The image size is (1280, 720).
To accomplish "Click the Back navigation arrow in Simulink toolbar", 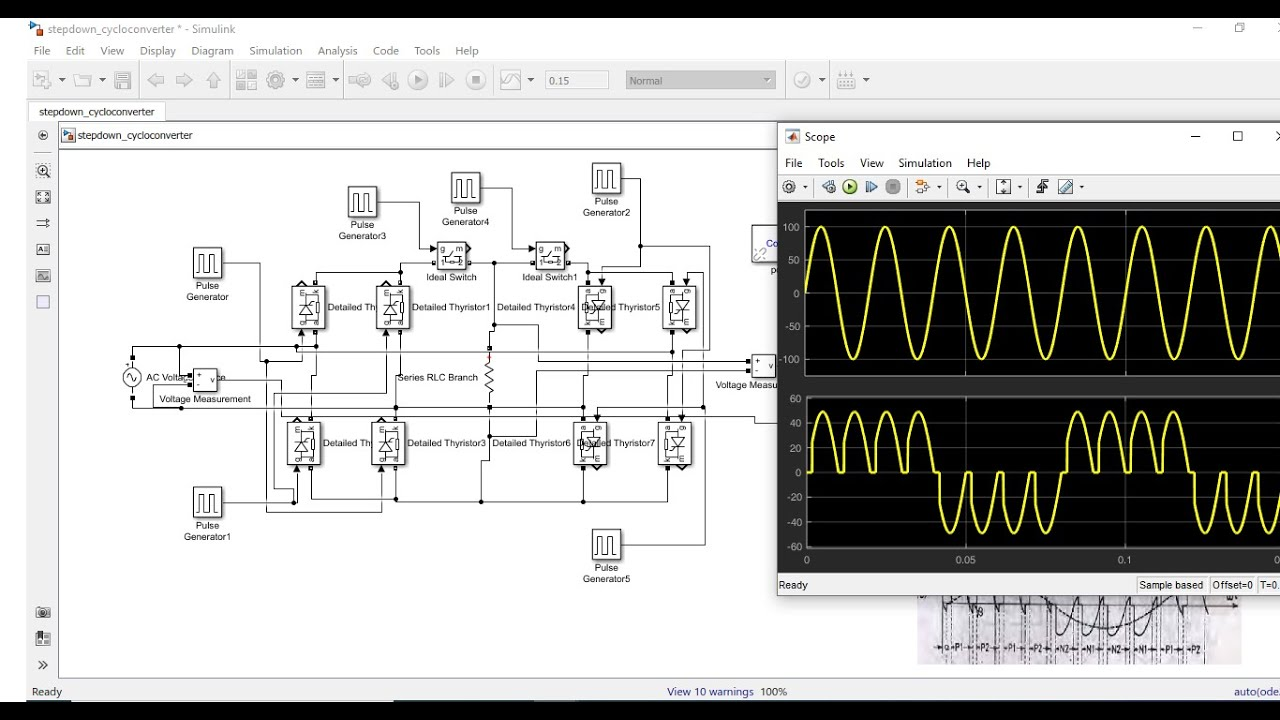I will click(x=156, y=80).
